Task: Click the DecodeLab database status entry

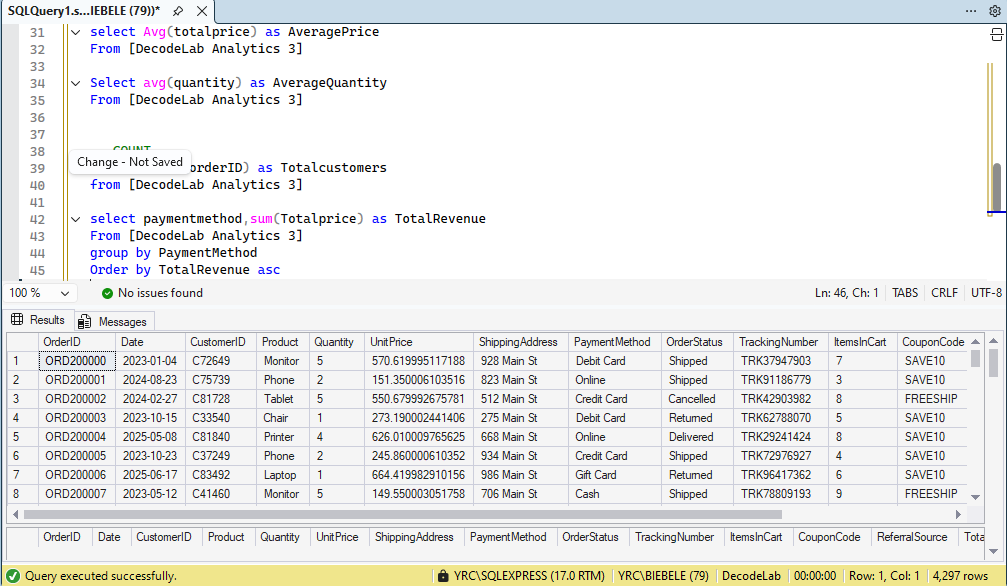Action: [x=751, y=576]
